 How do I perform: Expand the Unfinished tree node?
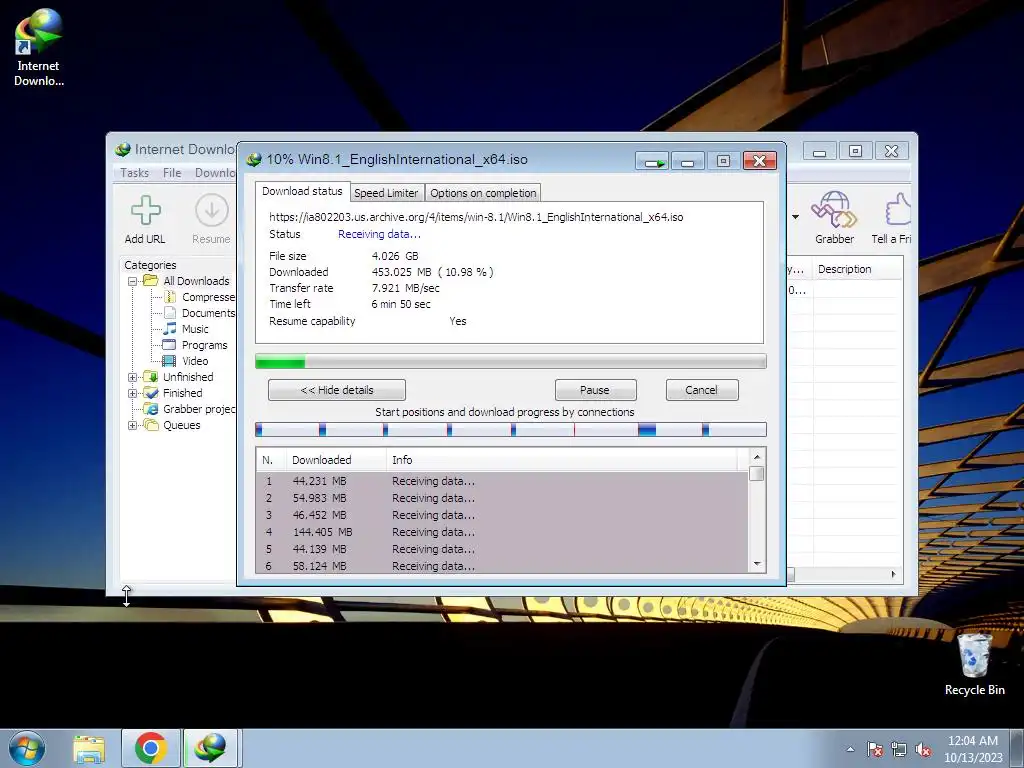click(132, 377)
